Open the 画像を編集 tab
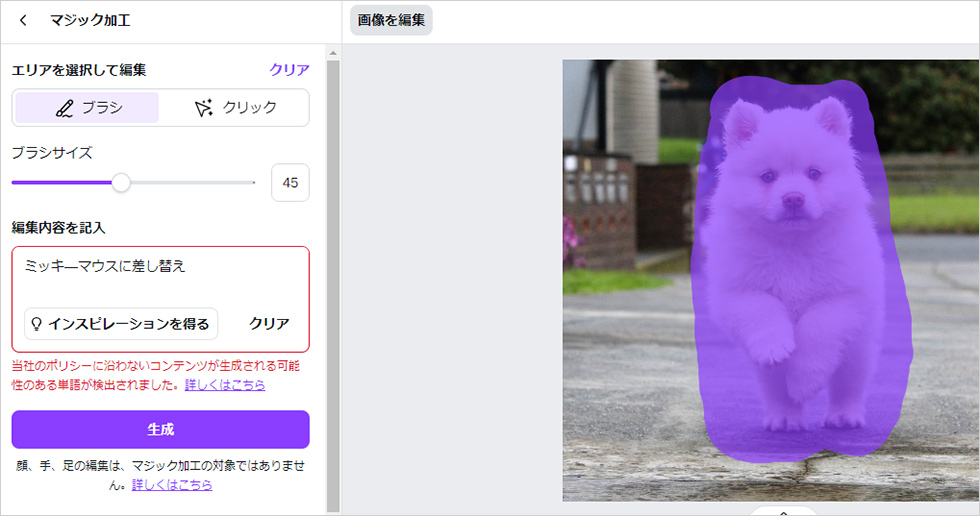 click(391, 20)
